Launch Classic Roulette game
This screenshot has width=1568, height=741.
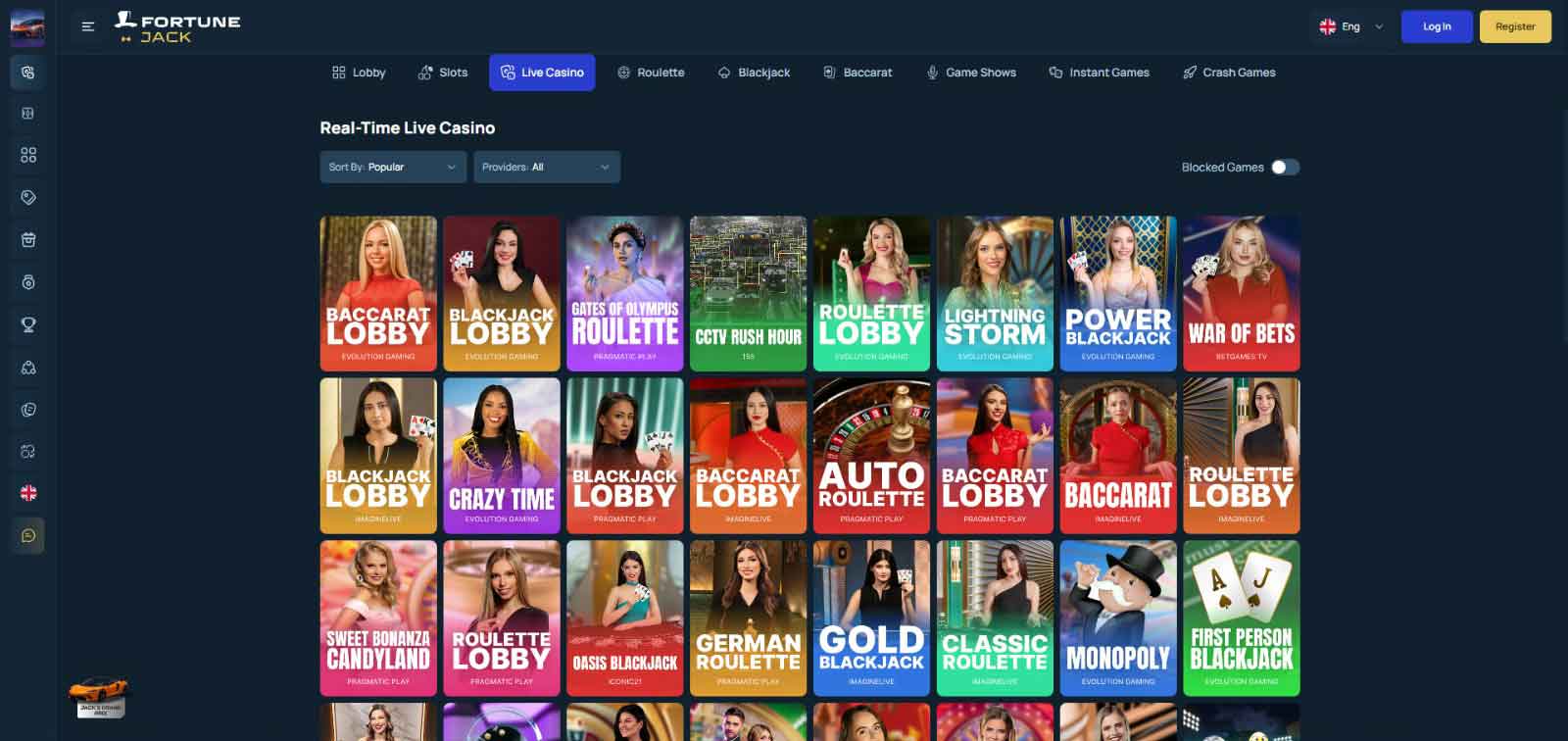(x=995, y=618)
